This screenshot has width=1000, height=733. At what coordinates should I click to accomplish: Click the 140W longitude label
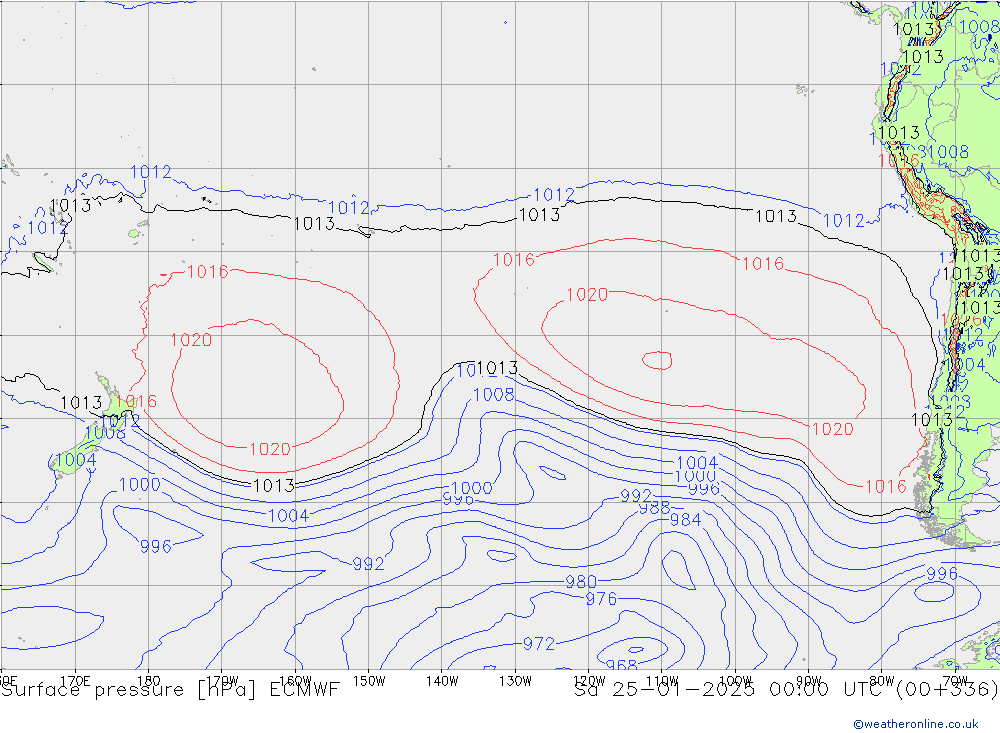442,681
